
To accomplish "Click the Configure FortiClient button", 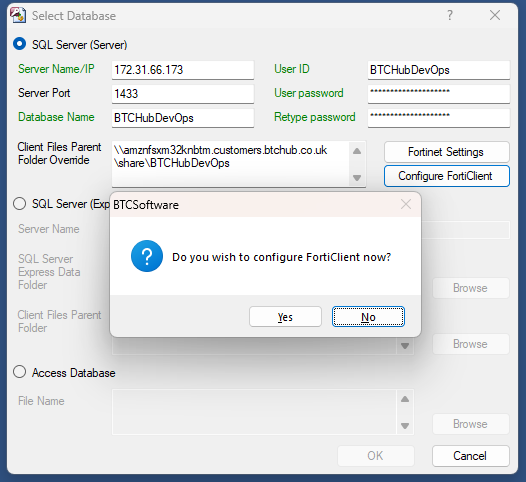I will [x=446, y=176].
